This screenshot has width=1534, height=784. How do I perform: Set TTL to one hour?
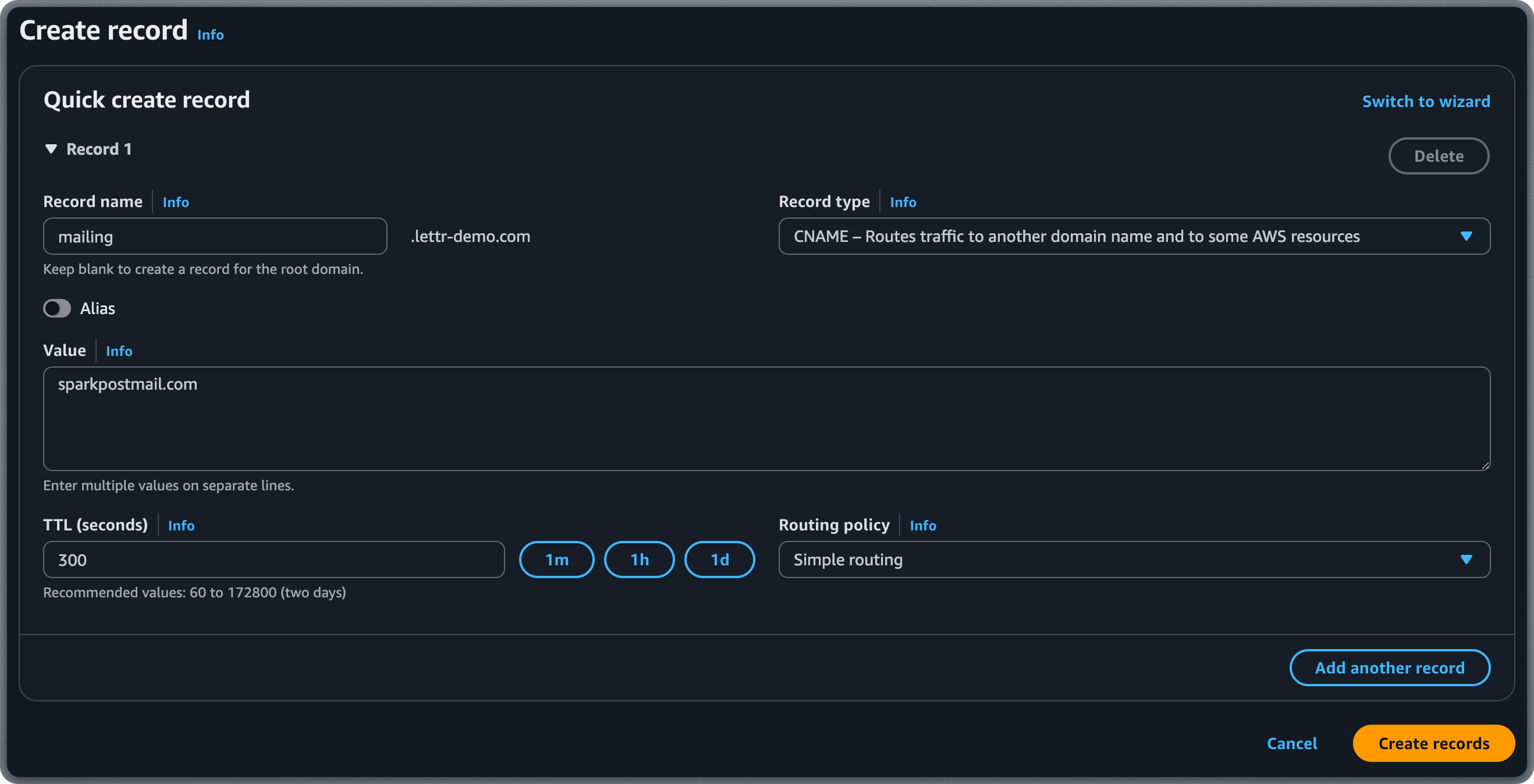639,559
